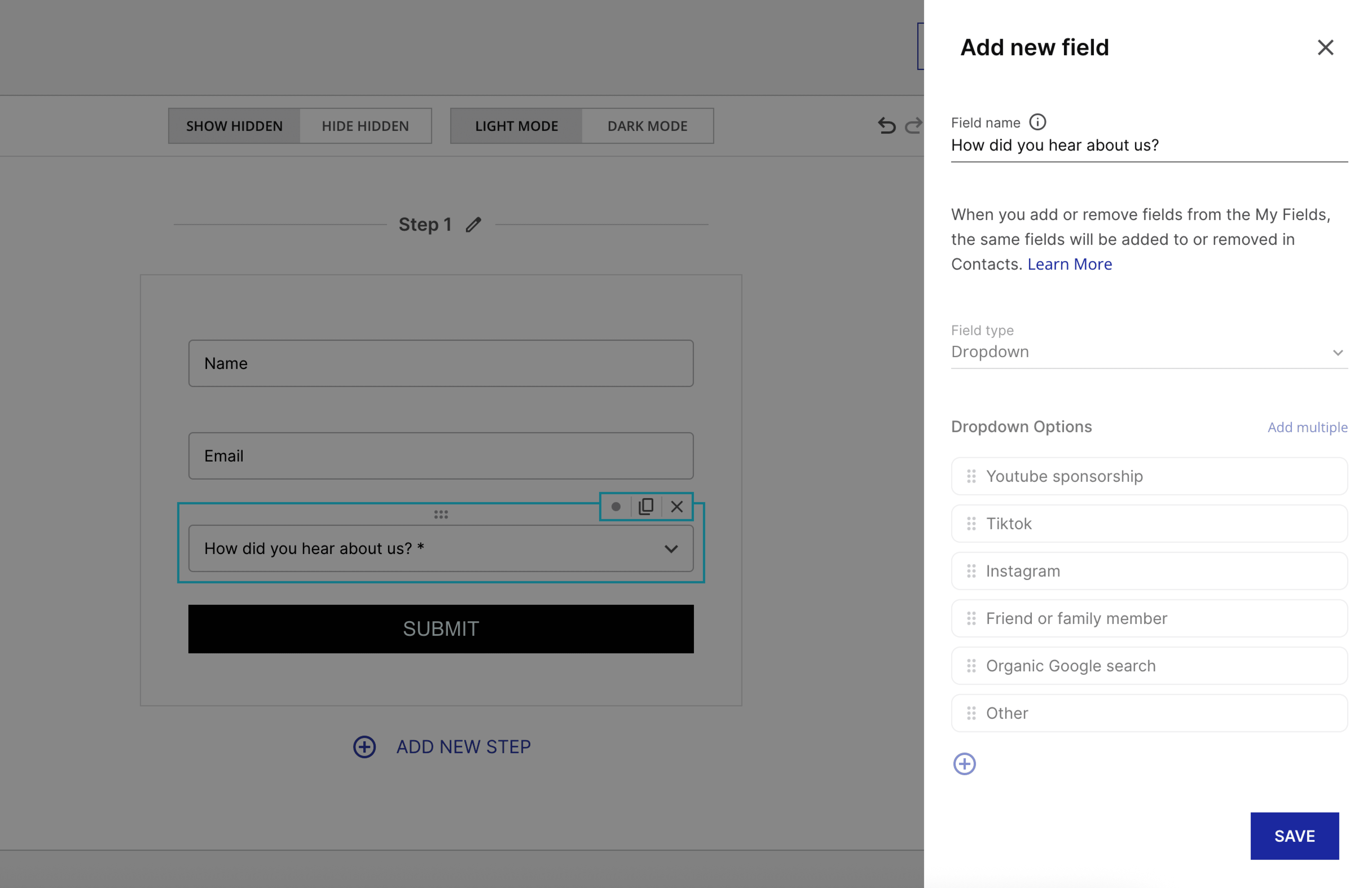The width and height of the screenshot is (1372, 888).
Task: Click the undo arrow icon
Action: [x=886, y=125]
